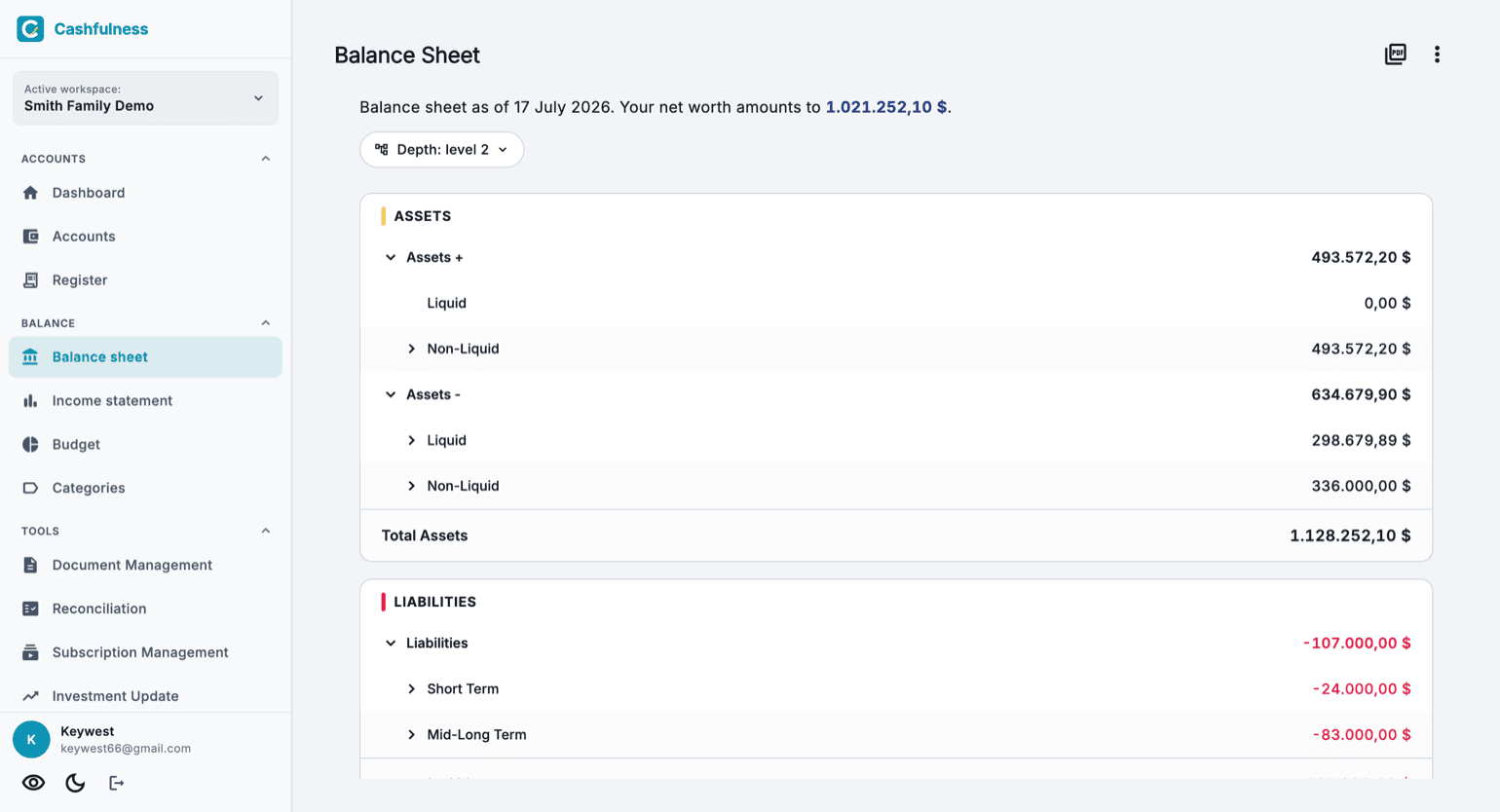The height and width of the screenshot is (812, 1500).
Task: Click the -107.000,00 $ liabilities amount
Action: 1357,644
